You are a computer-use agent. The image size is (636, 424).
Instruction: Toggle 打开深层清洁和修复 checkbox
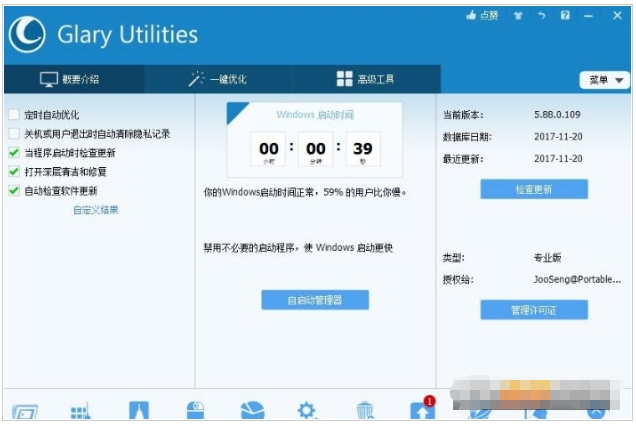click(x=14, y=172)
